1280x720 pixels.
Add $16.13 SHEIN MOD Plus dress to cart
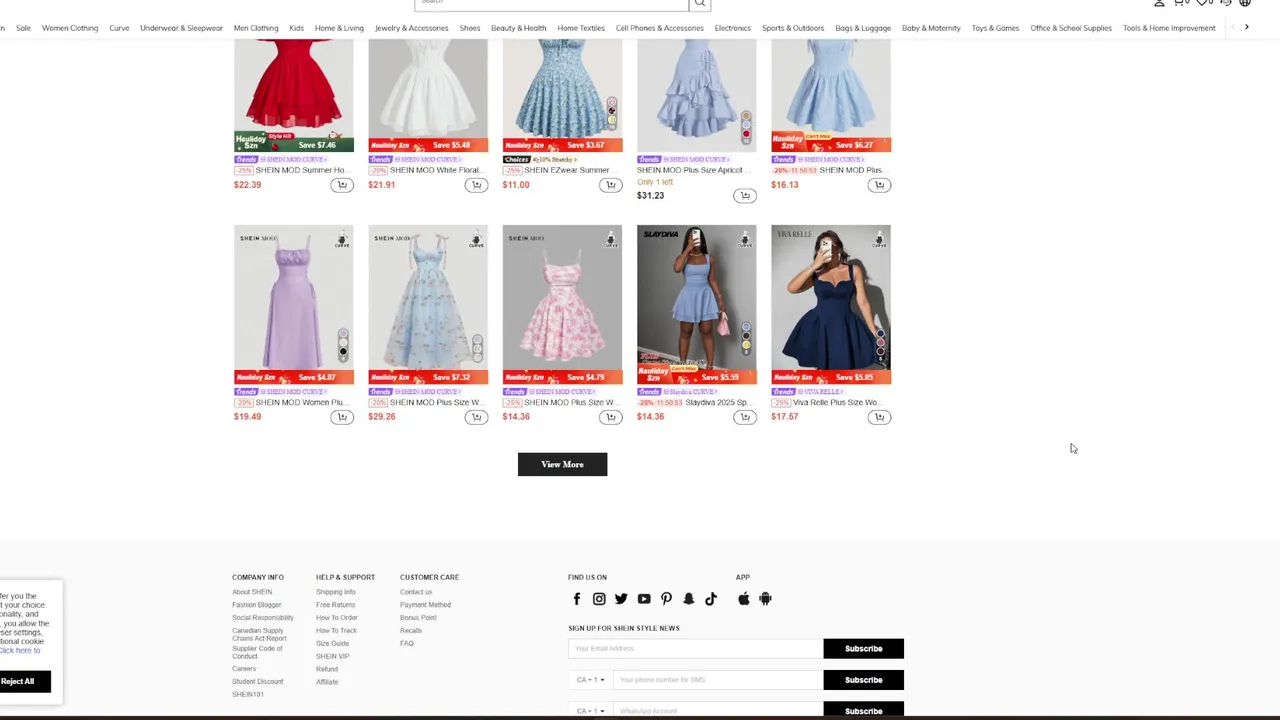pos(878,185)
